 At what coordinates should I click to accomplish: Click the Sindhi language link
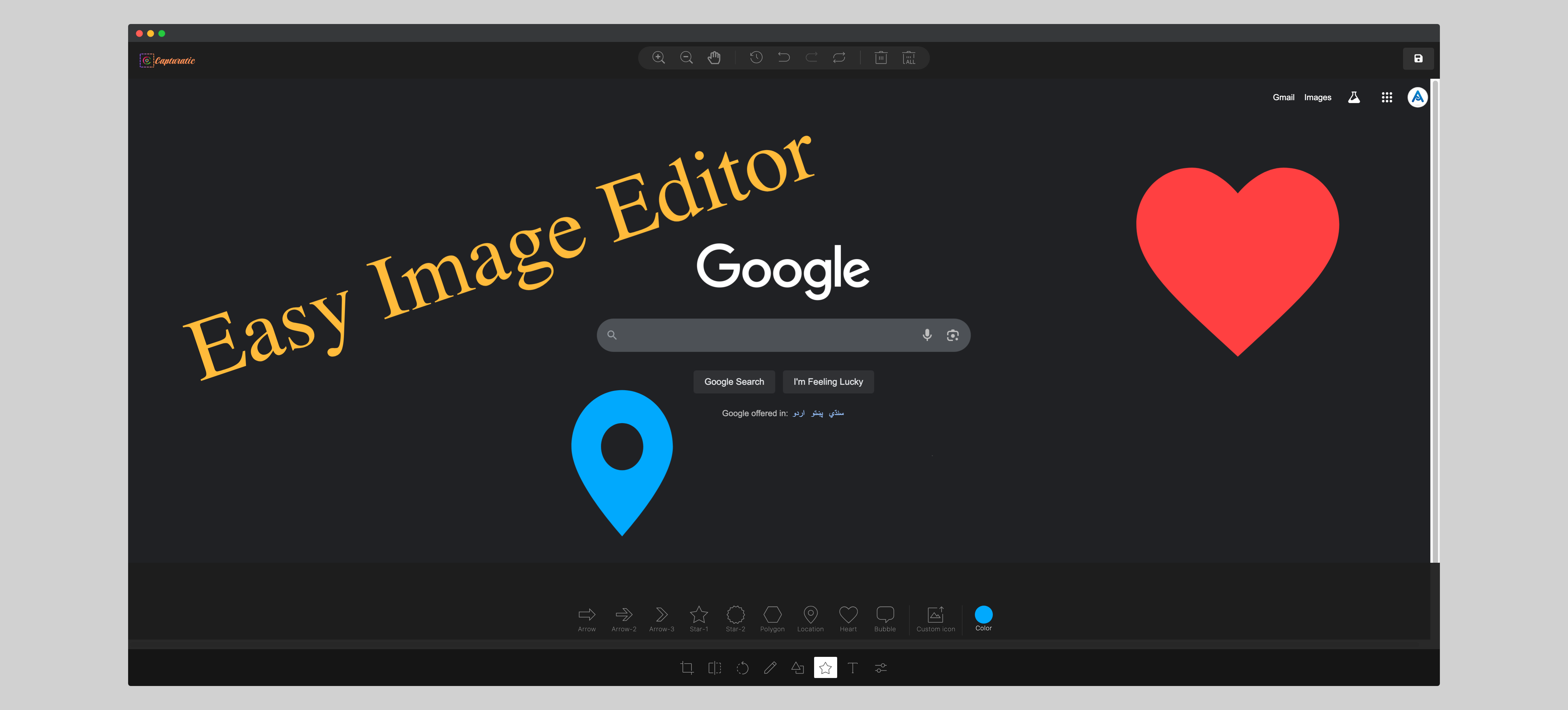click(836, 414)
